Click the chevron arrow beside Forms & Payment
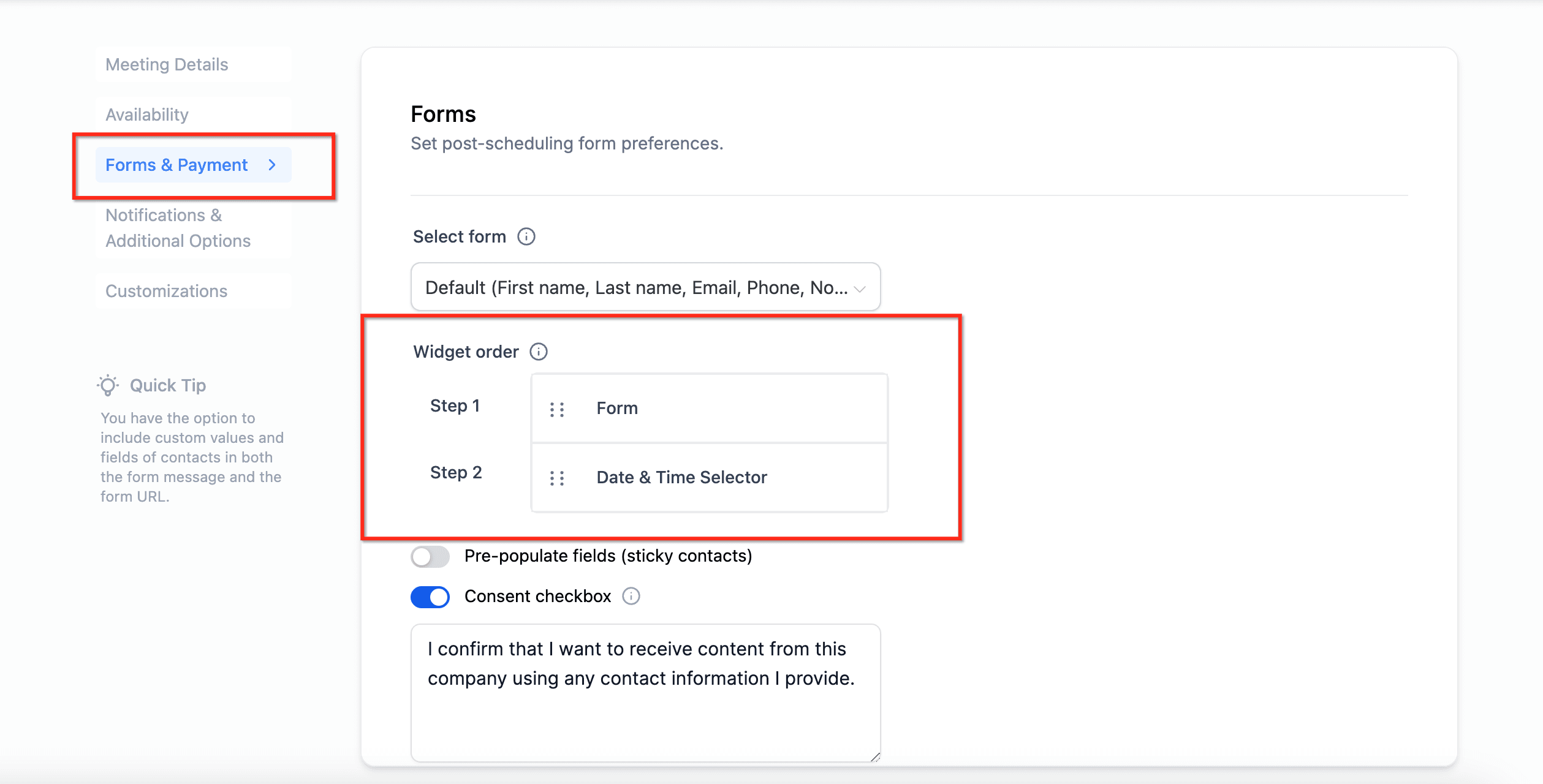This screenshot has width=1543, height=784. pyautogui.click(x=272, y=165)
